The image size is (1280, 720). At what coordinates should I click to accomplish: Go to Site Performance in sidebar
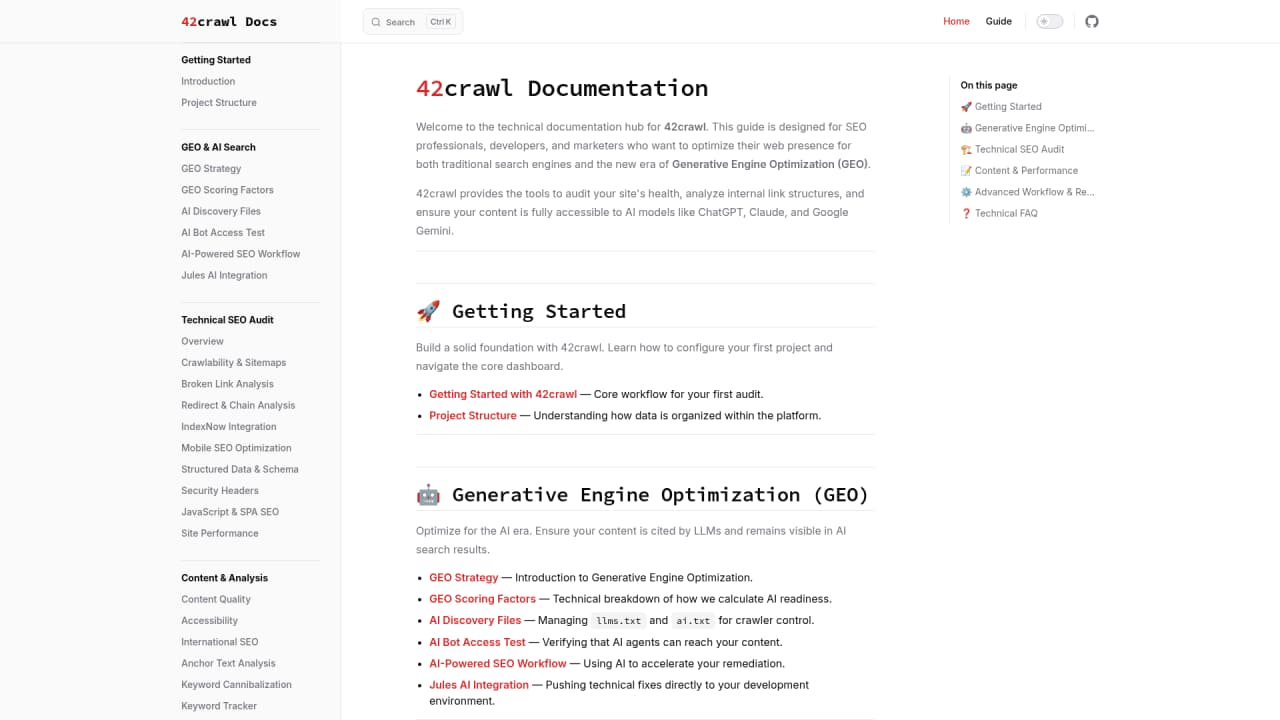coord(220,534)
